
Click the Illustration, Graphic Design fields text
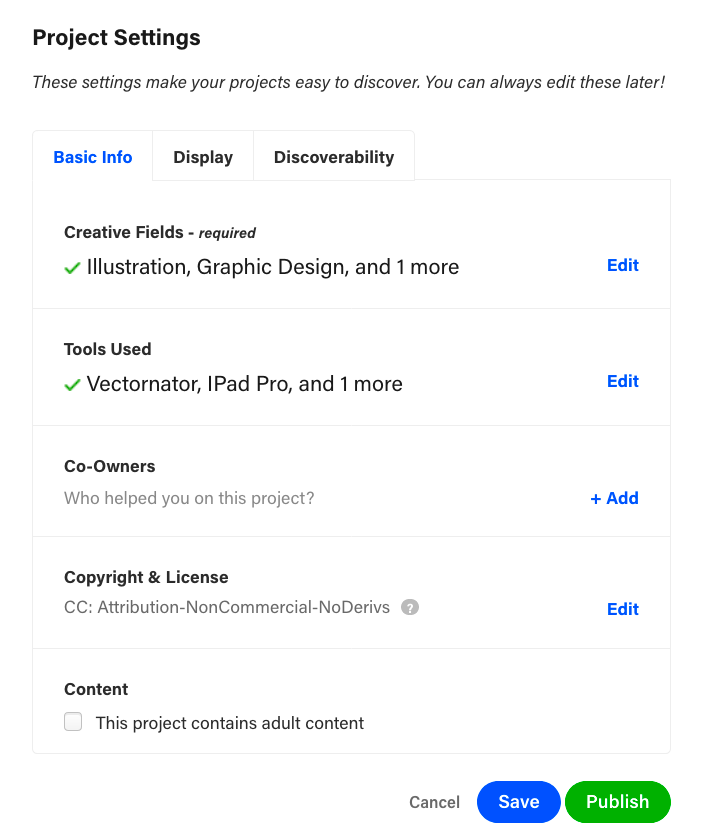point(272,267)
